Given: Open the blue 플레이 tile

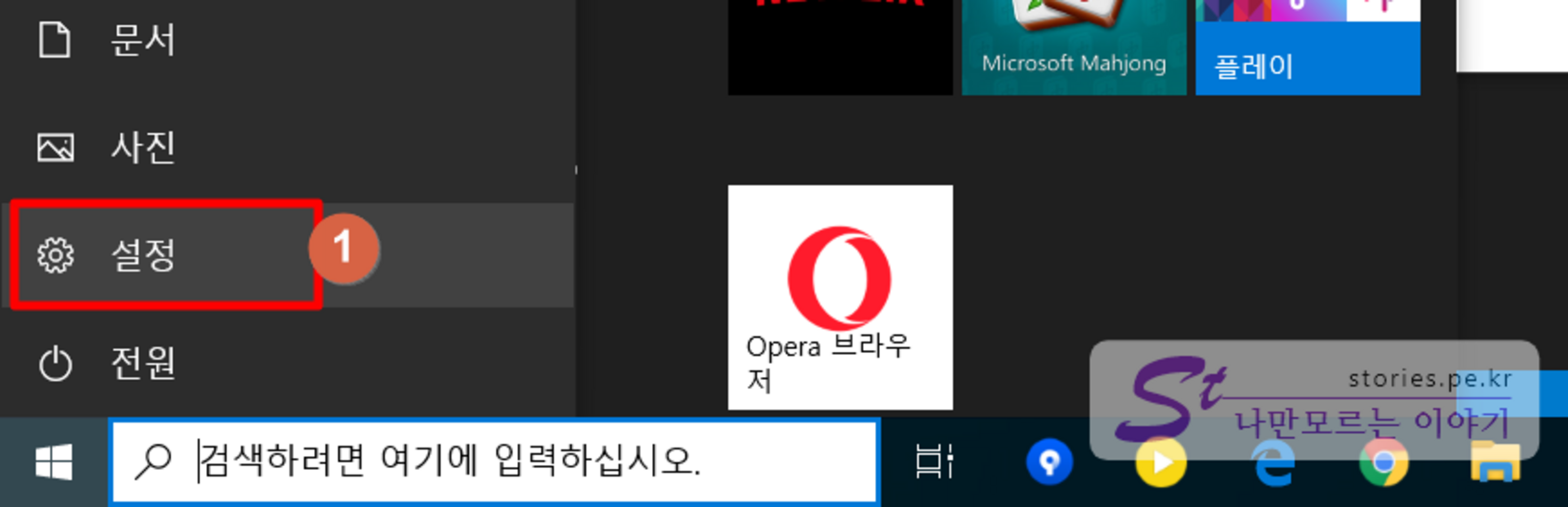Looking at the screenshot, I should click(x=1307, y=51).
